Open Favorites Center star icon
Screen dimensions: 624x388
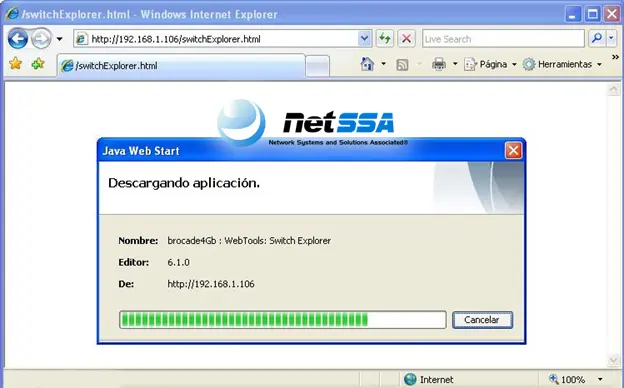[15, 64]
